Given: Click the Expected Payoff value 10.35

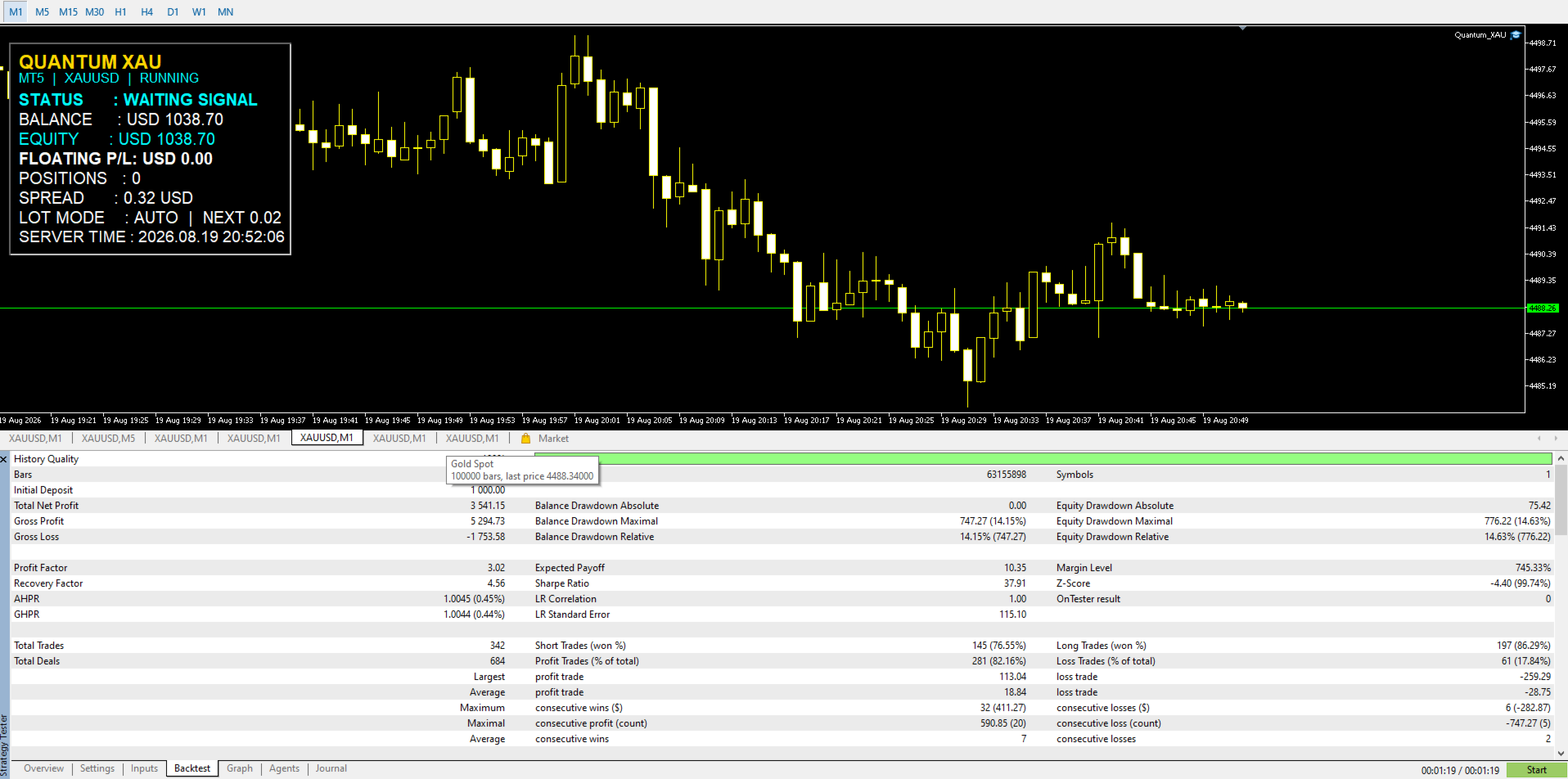Looking at the screenshot, I should tap(1015, 568).
